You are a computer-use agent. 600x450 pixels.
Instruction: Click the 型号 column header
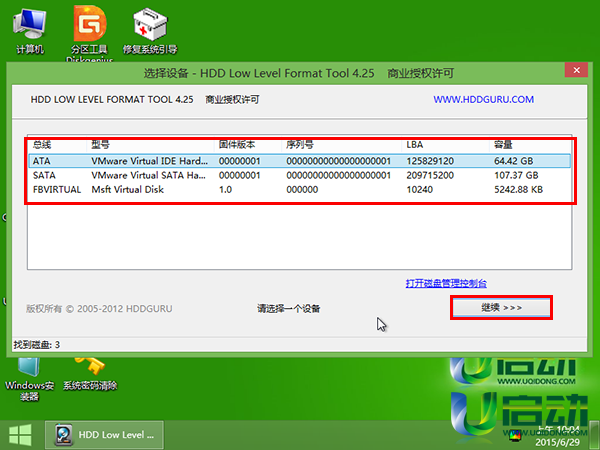pyautogui.click(x=150, y=145)
